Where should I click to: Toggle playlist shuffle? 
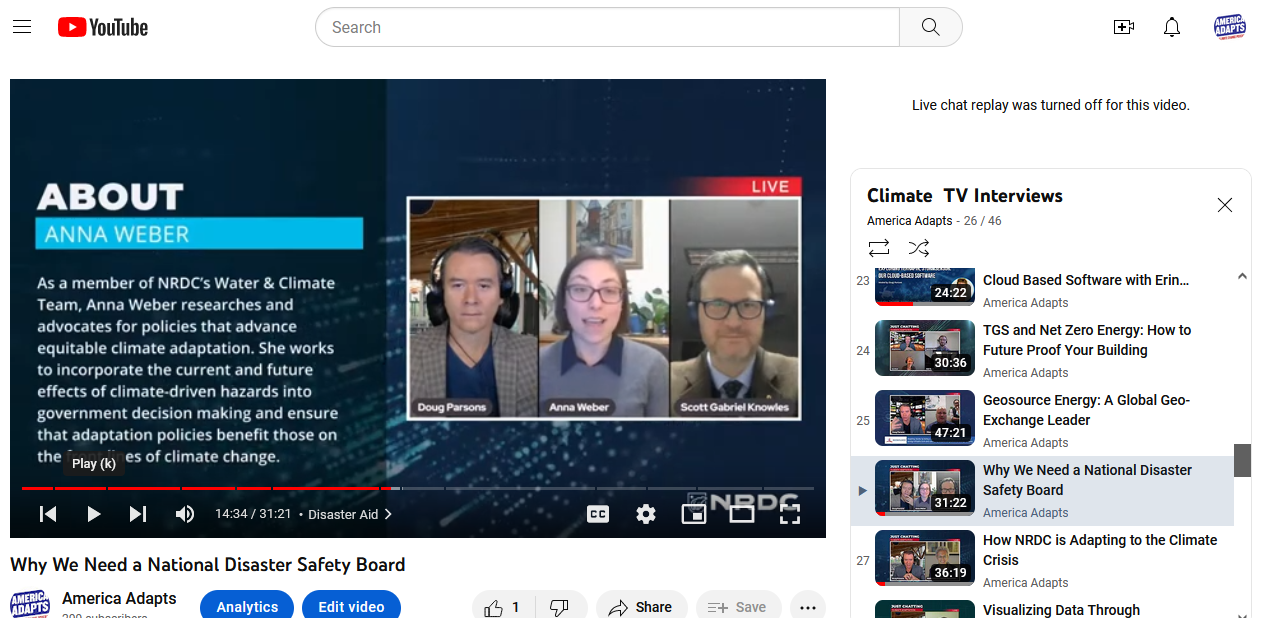point(918,247)
